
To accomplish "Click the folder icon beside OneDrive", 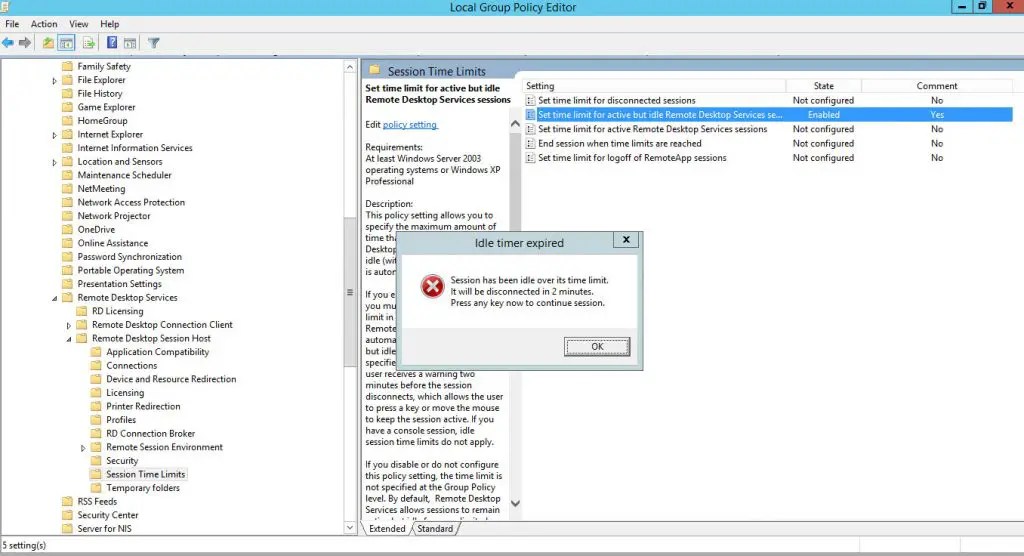I will 67,229.
